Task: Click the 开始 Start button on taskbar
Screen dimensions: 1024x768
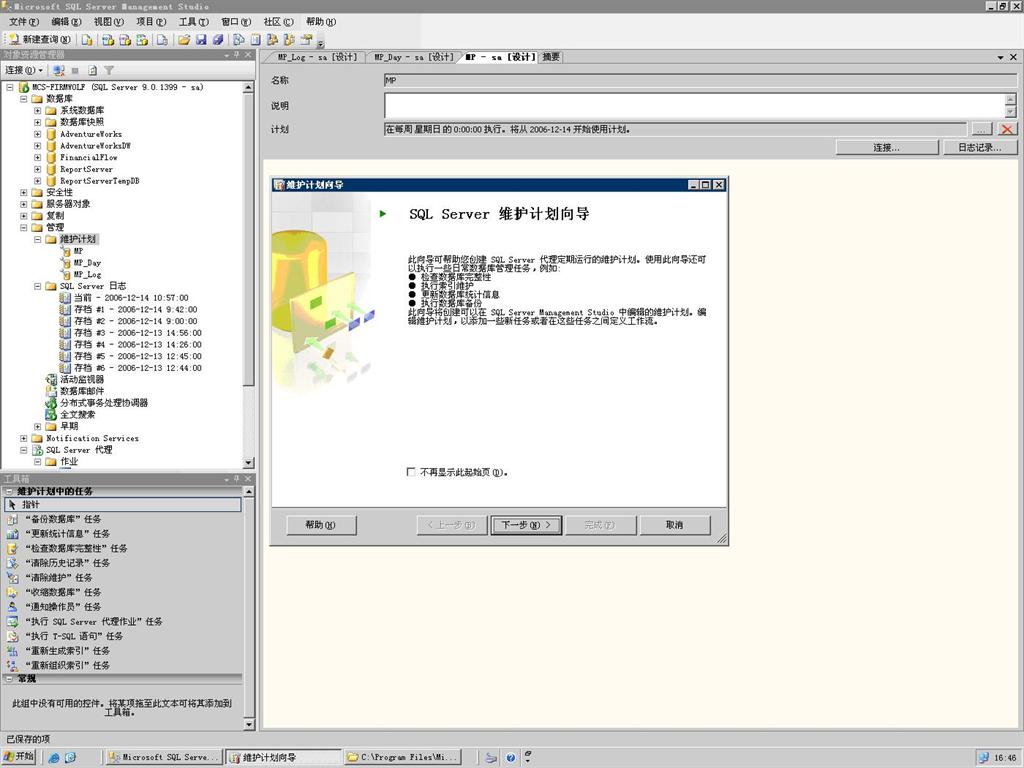Action: (20, 756)
